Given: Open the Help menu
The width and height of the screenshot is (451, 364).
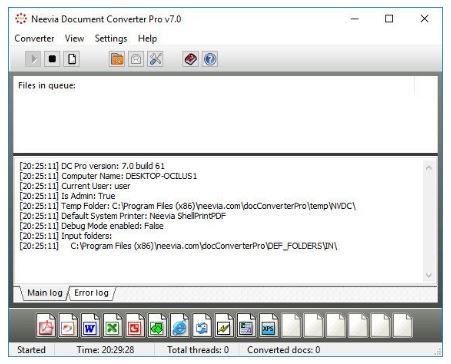Looking at the screenshot, I should (147, 39).
